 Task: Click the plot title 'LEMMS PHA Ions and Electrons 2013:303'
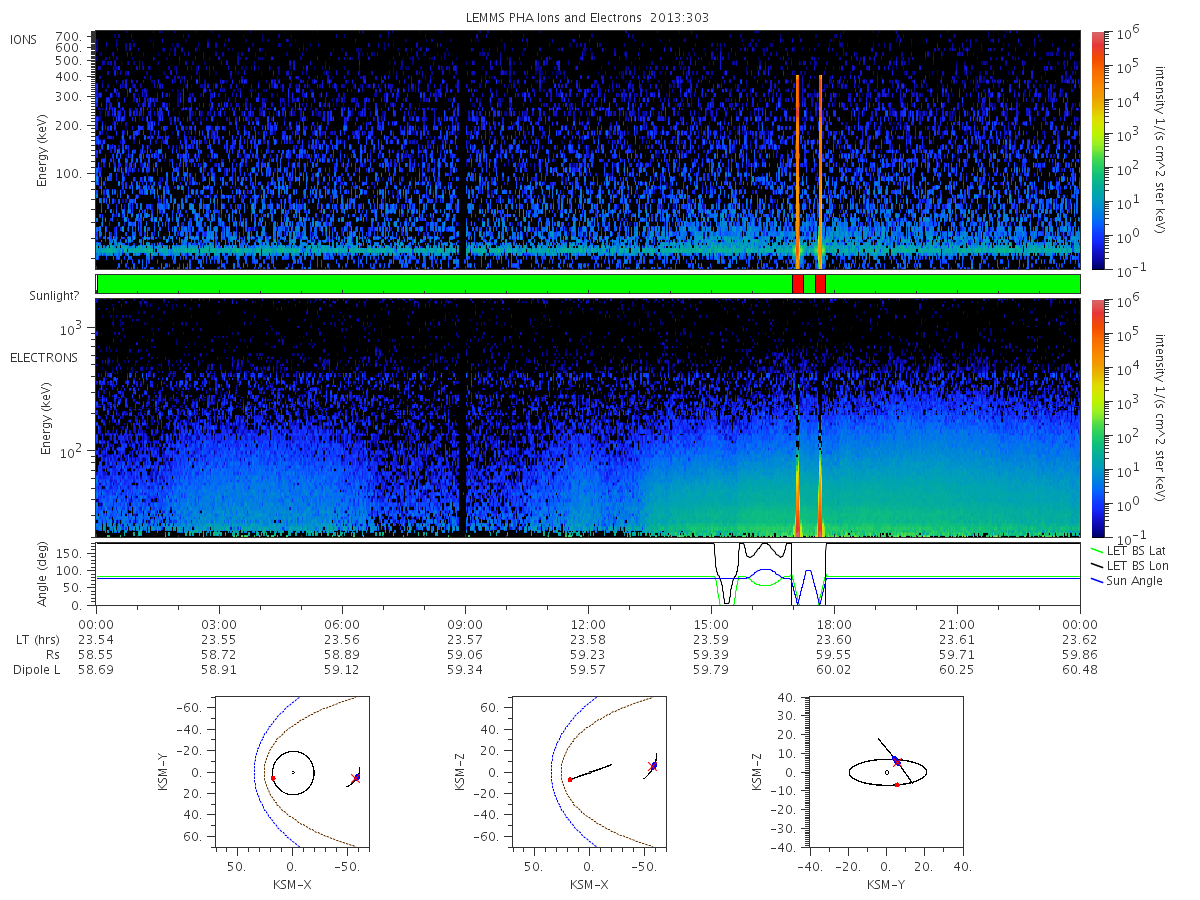588,18
